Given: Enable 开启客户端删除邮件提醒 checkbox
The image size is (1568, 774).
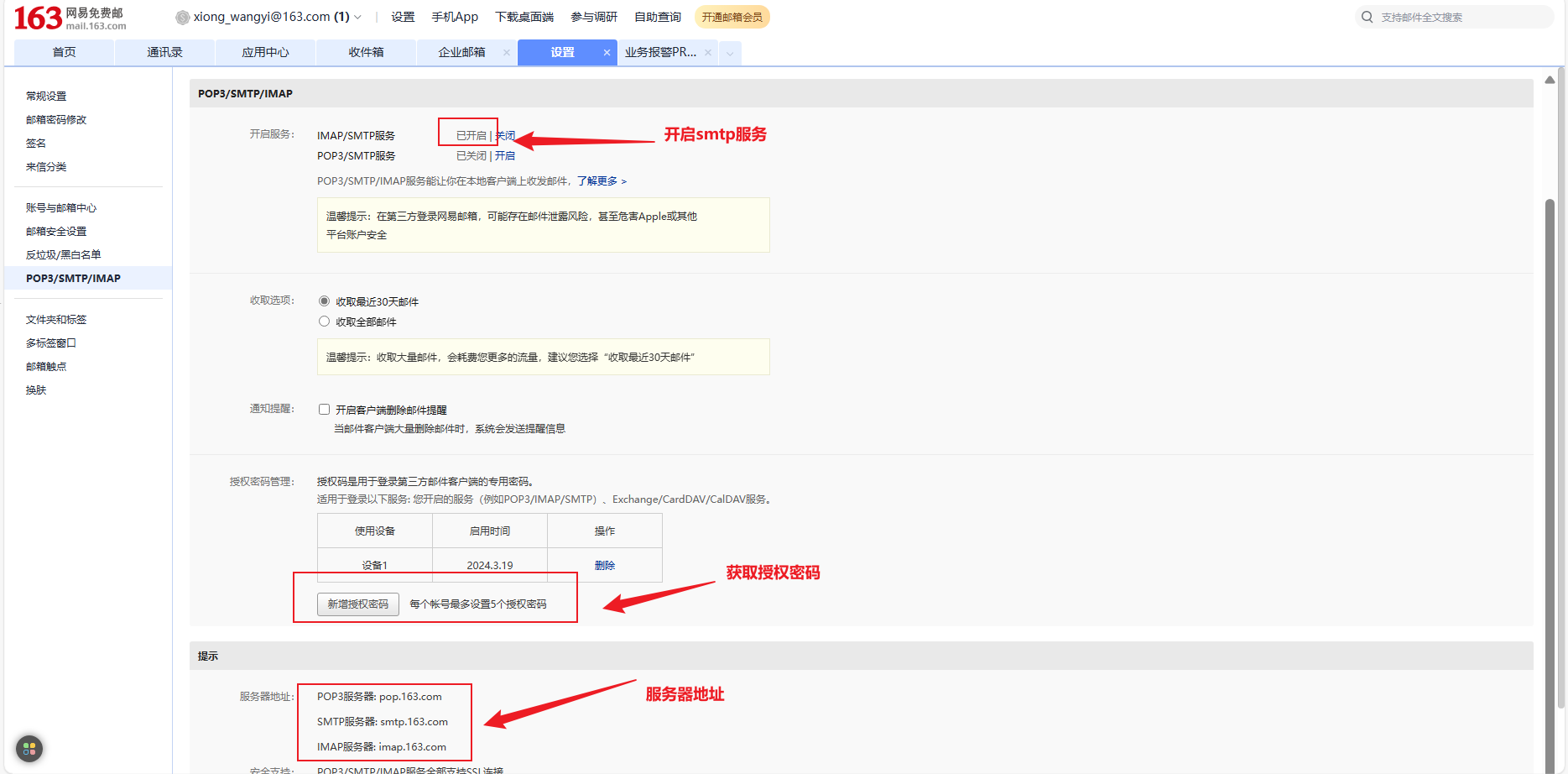Looking at the screenshot, I should [324, 410].
